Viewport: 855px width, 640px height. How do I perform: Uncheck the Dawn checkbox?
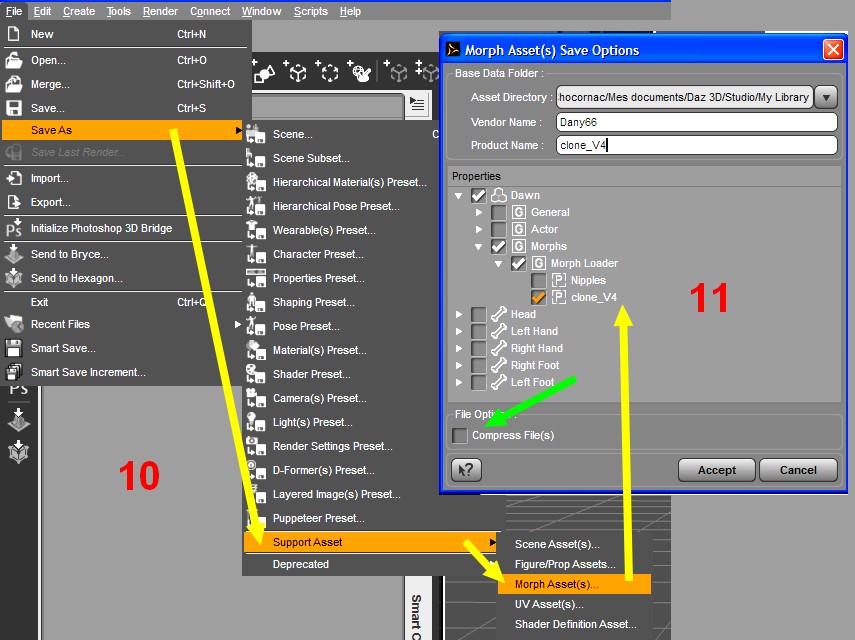[x=478, y=195]
